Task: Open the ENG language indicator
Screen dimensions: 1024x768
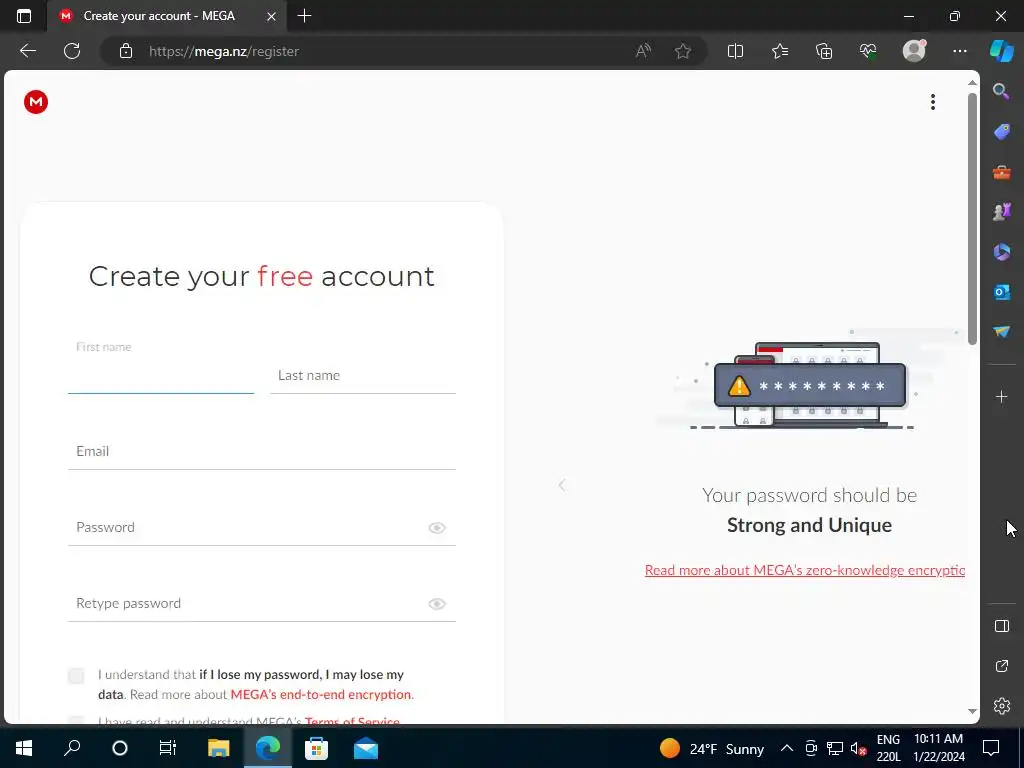Action: (888, 748)
